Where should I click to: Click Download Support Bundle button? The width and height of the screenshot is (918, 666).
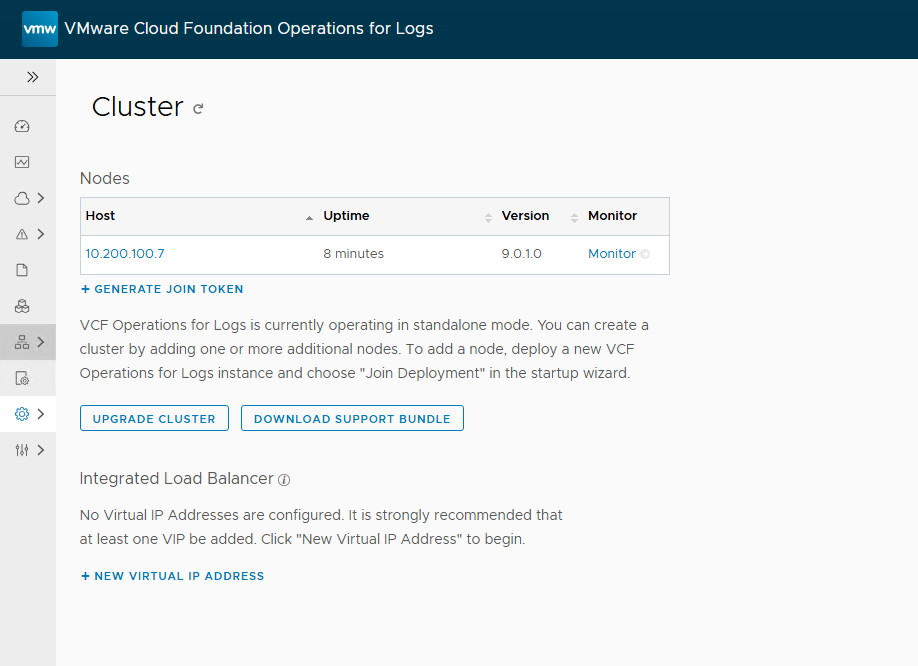pos(352,419)
